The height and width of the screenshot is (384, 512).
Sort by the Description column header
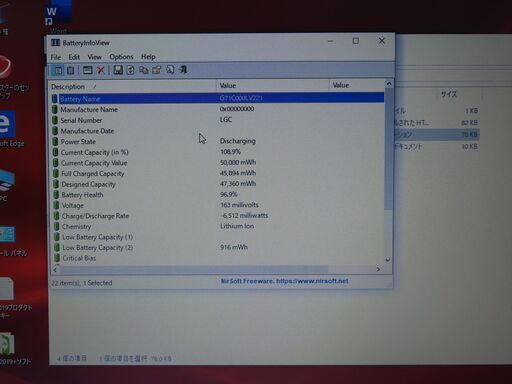point(133,86)
